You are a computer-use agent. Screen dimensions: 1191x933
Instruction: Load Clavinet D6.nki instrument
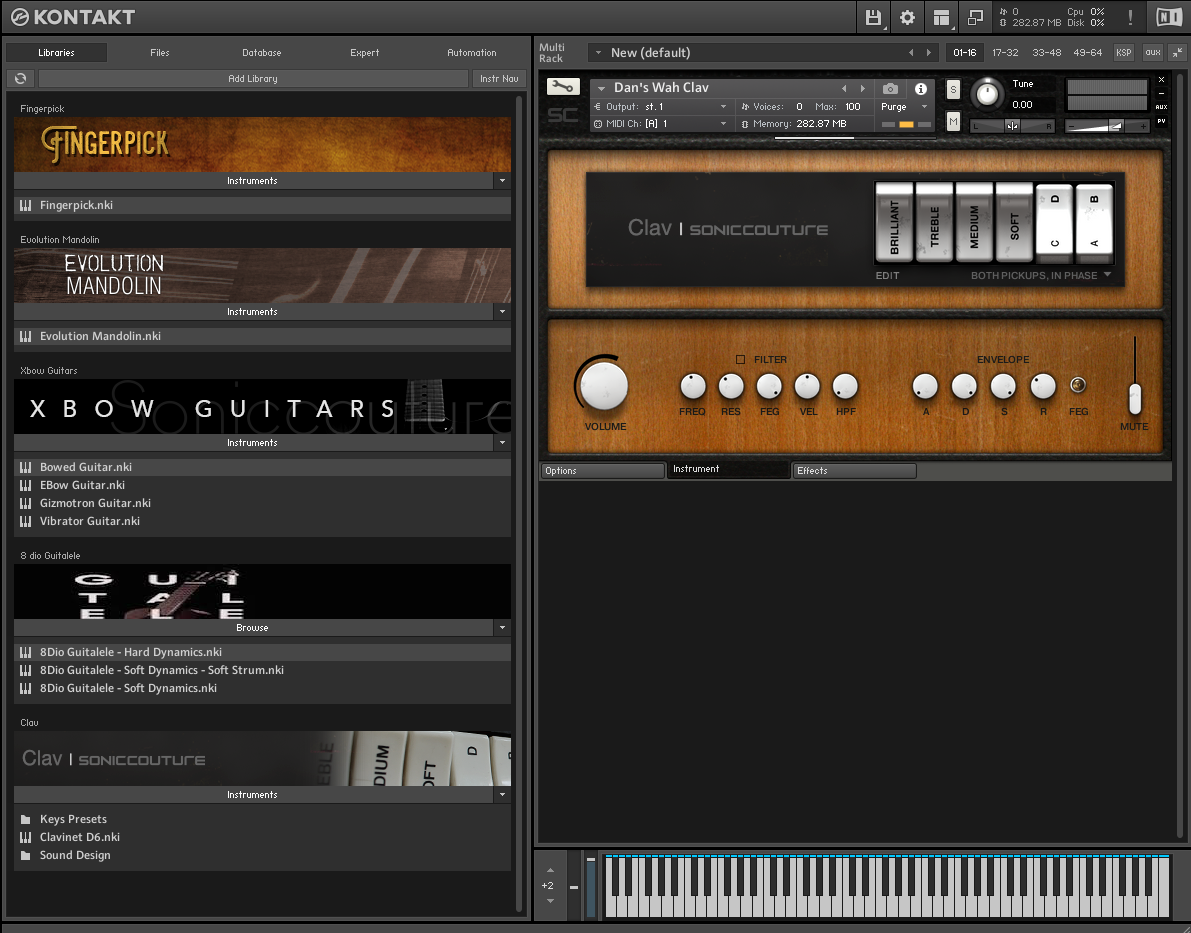[262, 837]
